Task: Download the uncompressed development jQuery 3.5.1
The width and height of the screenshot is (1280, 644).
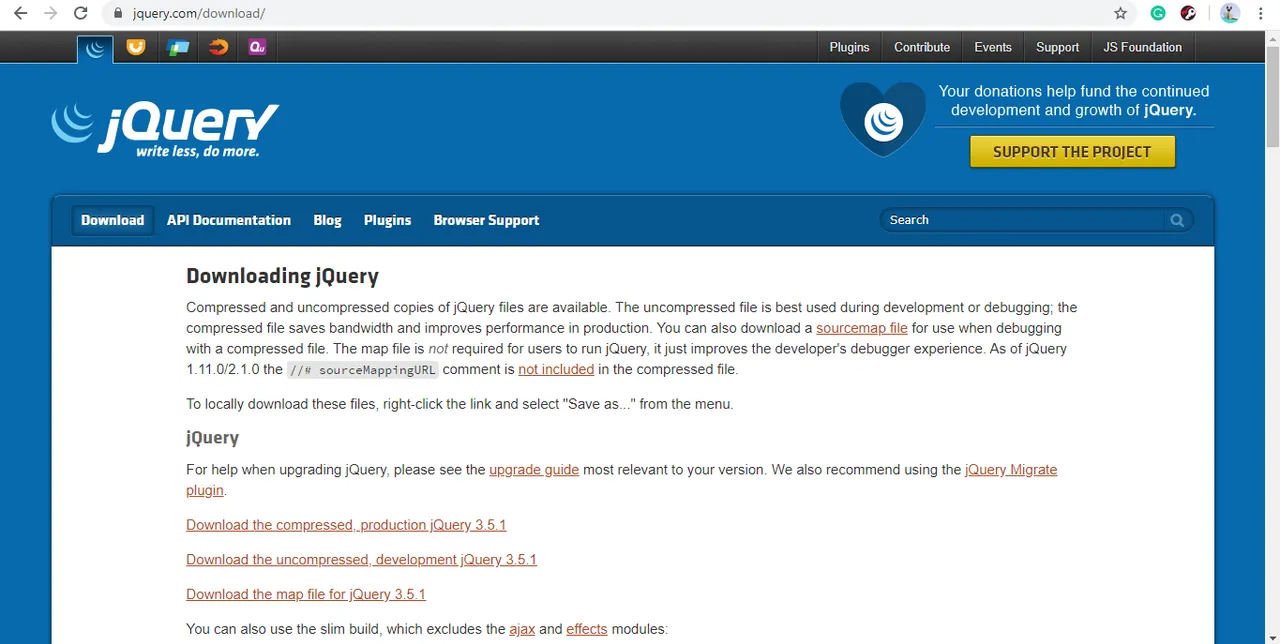Action: tap(361, 559)
